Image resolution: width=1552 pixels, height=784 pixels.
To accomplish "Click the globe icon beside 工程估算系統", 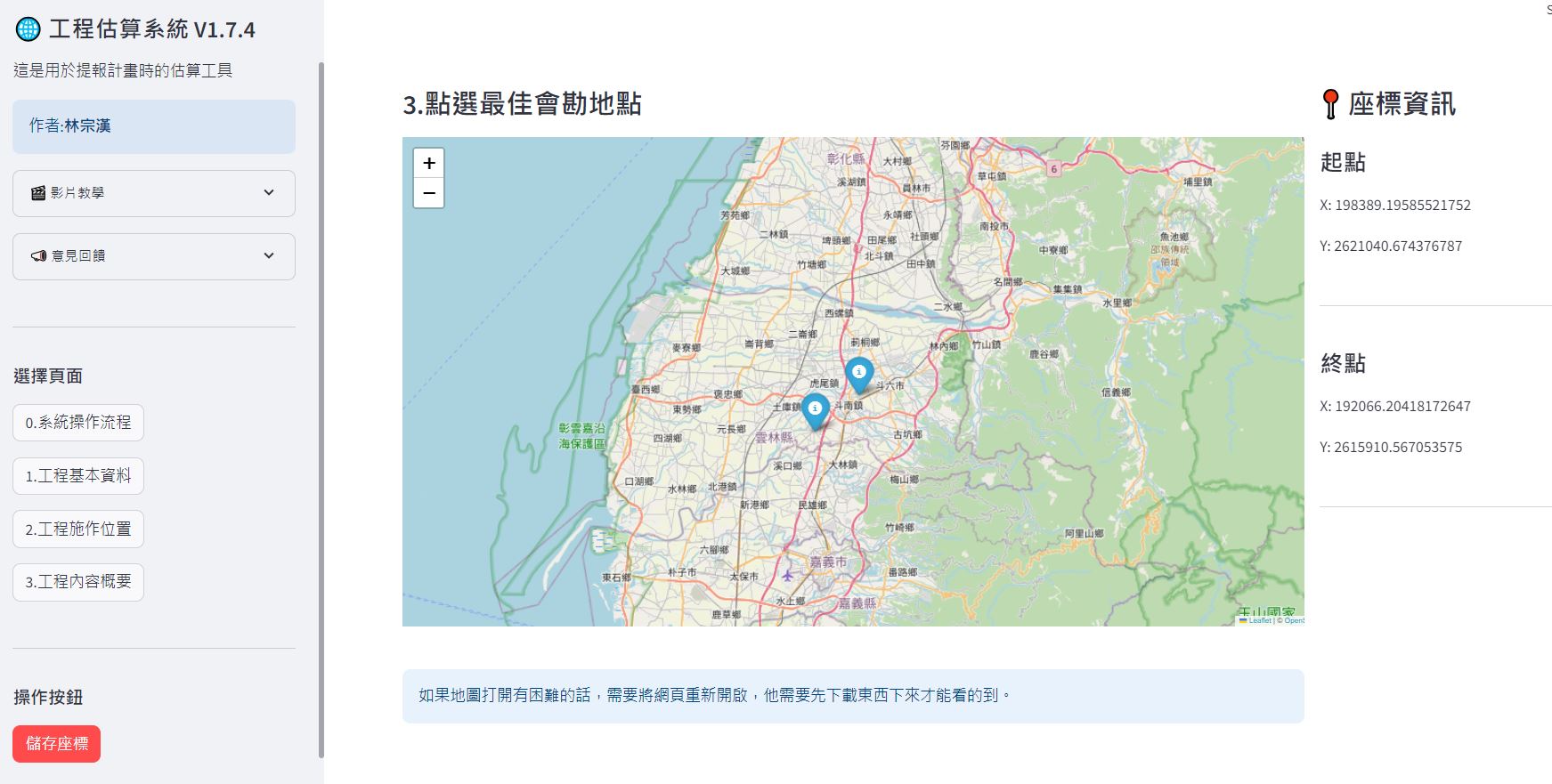I will pos(28,30).
